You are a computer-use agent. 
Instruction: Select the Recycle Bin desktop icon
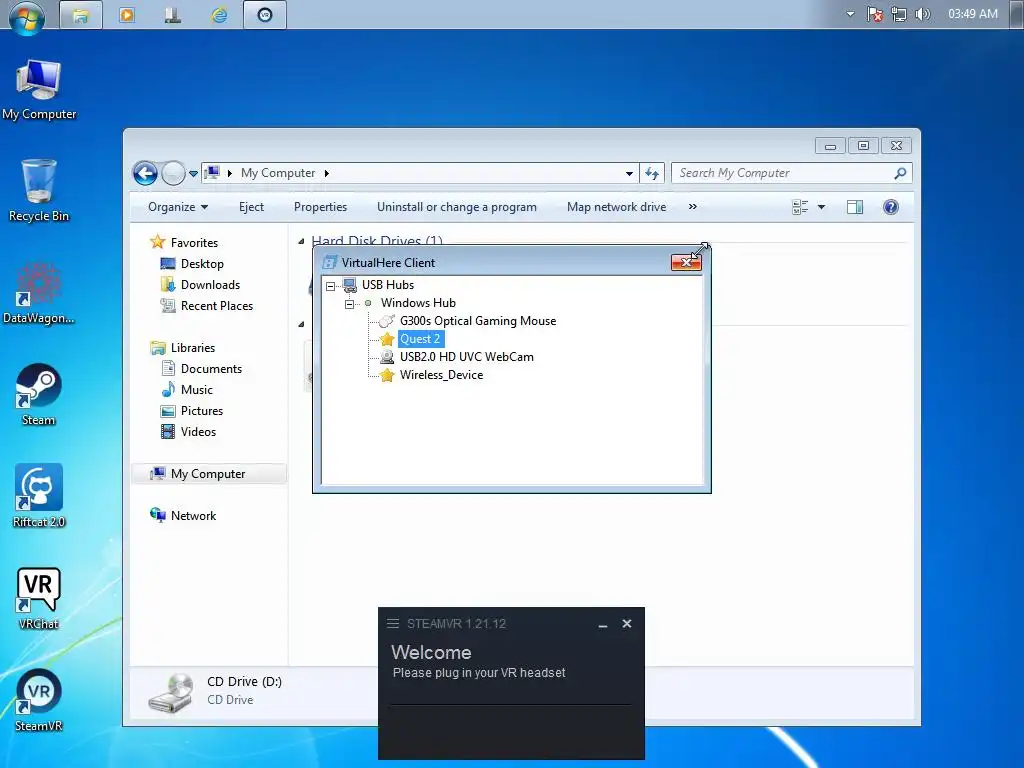tap(39, 191)
